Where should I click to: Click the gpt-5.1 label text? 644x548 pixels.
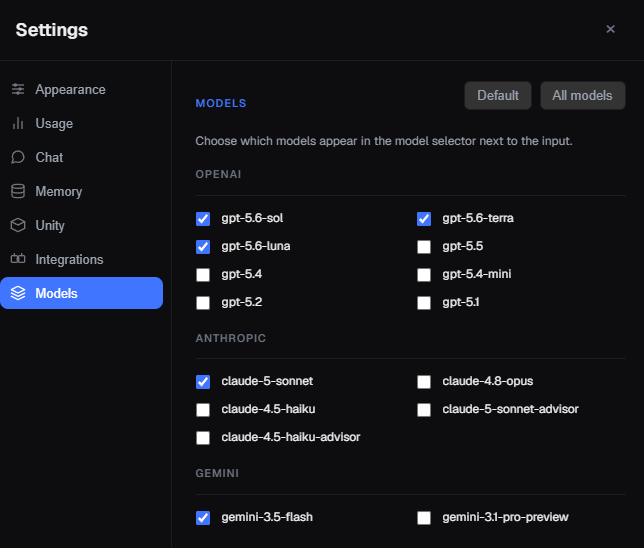coord(460,302)
